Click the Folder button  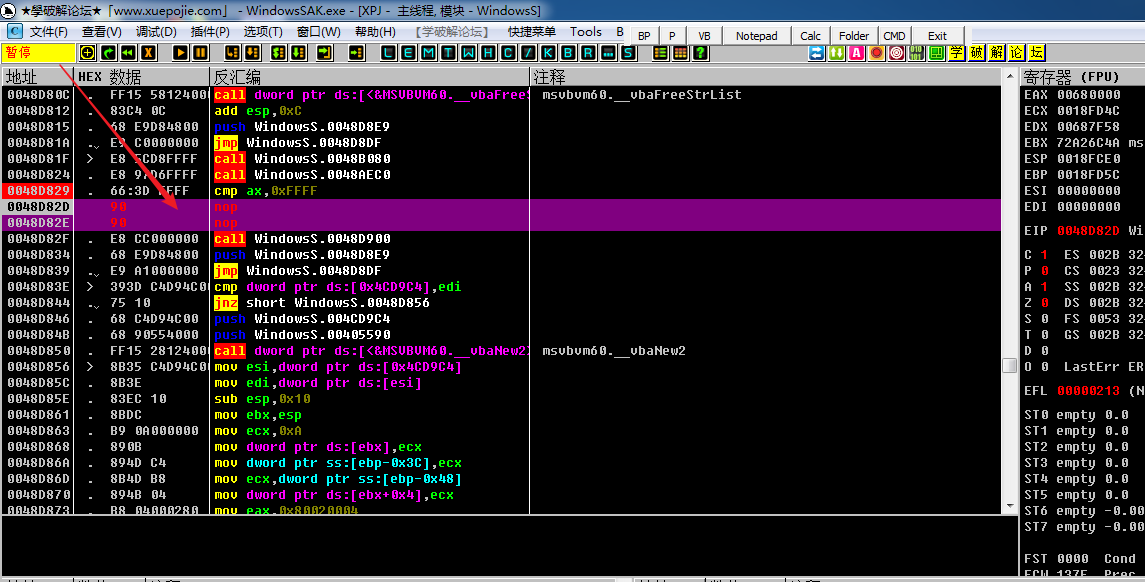click(854, 36)
